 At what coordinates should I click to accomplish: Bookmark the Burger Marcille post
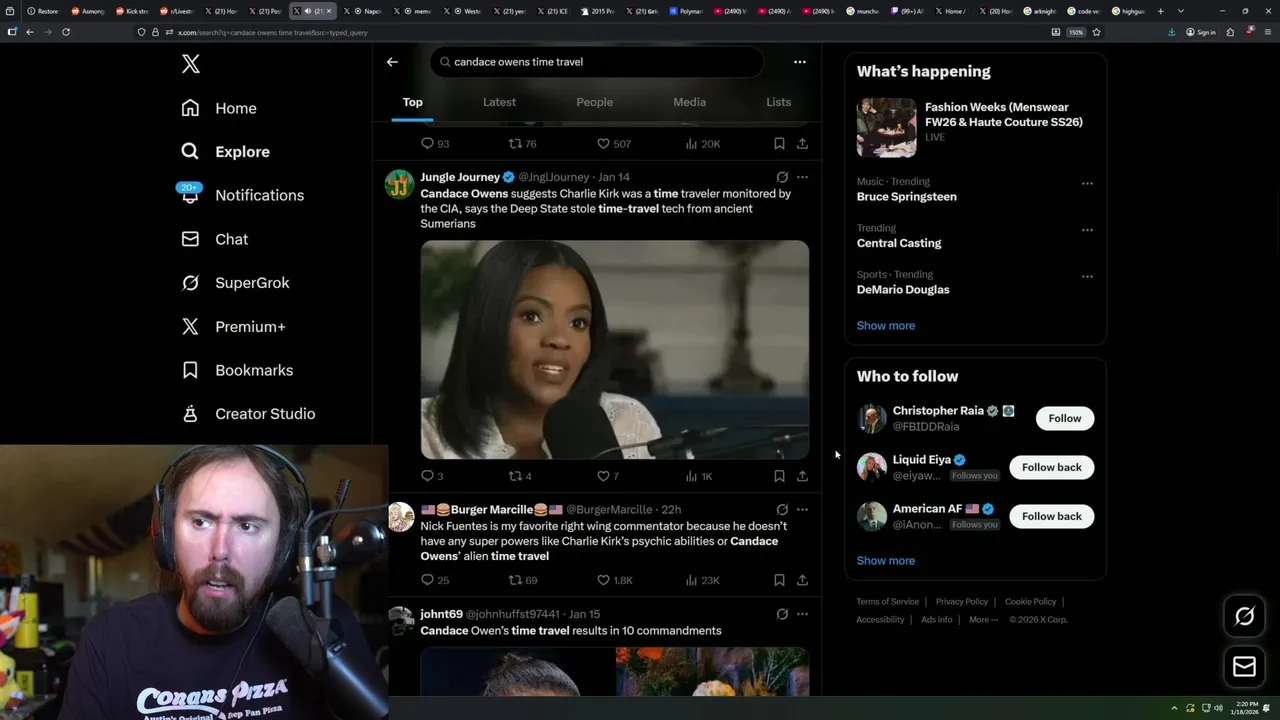(779, 580)
